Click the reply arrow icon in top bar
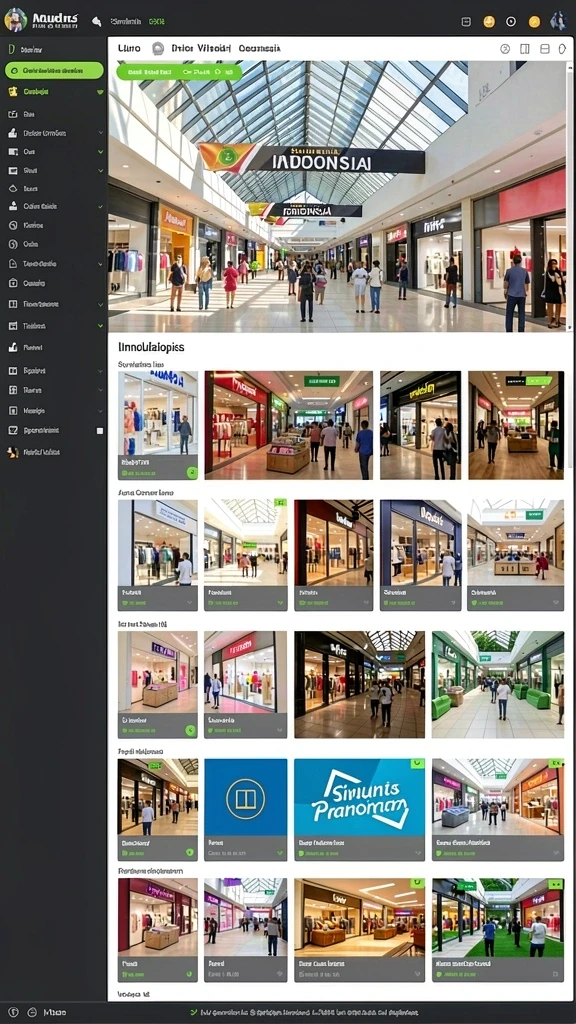The width and height of the screenshot is (576, 1024). 97,22
